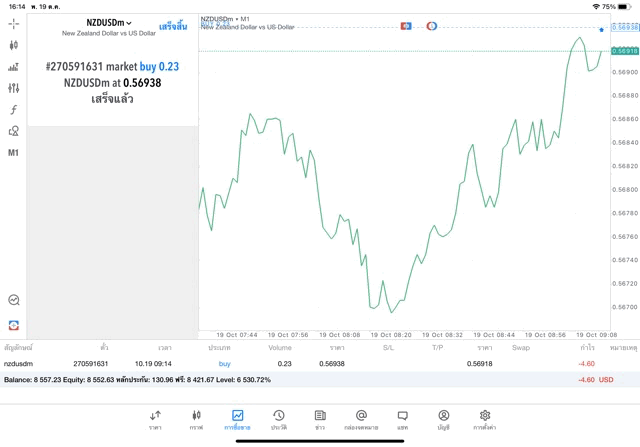Select the การซื้อขาย trade tab
The image size is (640, 447).
tap(237, 420)
